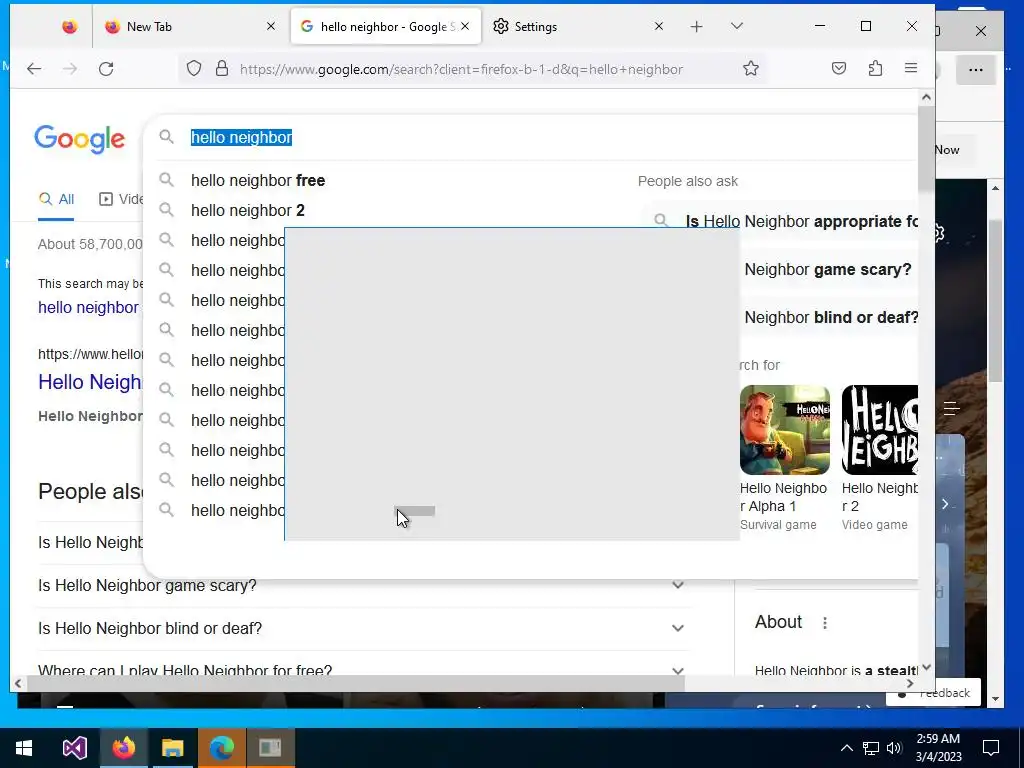Expand Is Hello Neighbor game scary question
The width and height of the screenshot is (1024, 768).
click(x=362, y=585)
